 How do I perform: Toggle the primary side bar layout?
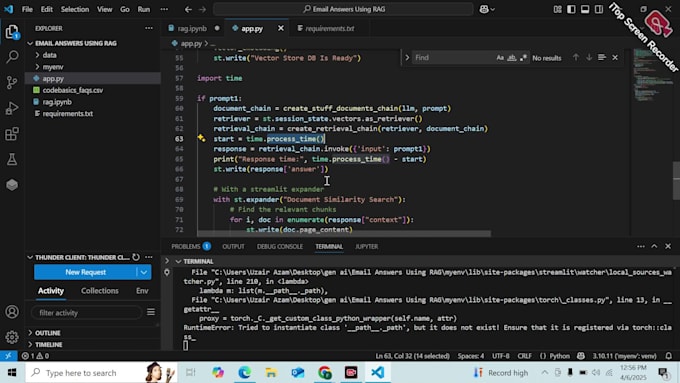571,9
